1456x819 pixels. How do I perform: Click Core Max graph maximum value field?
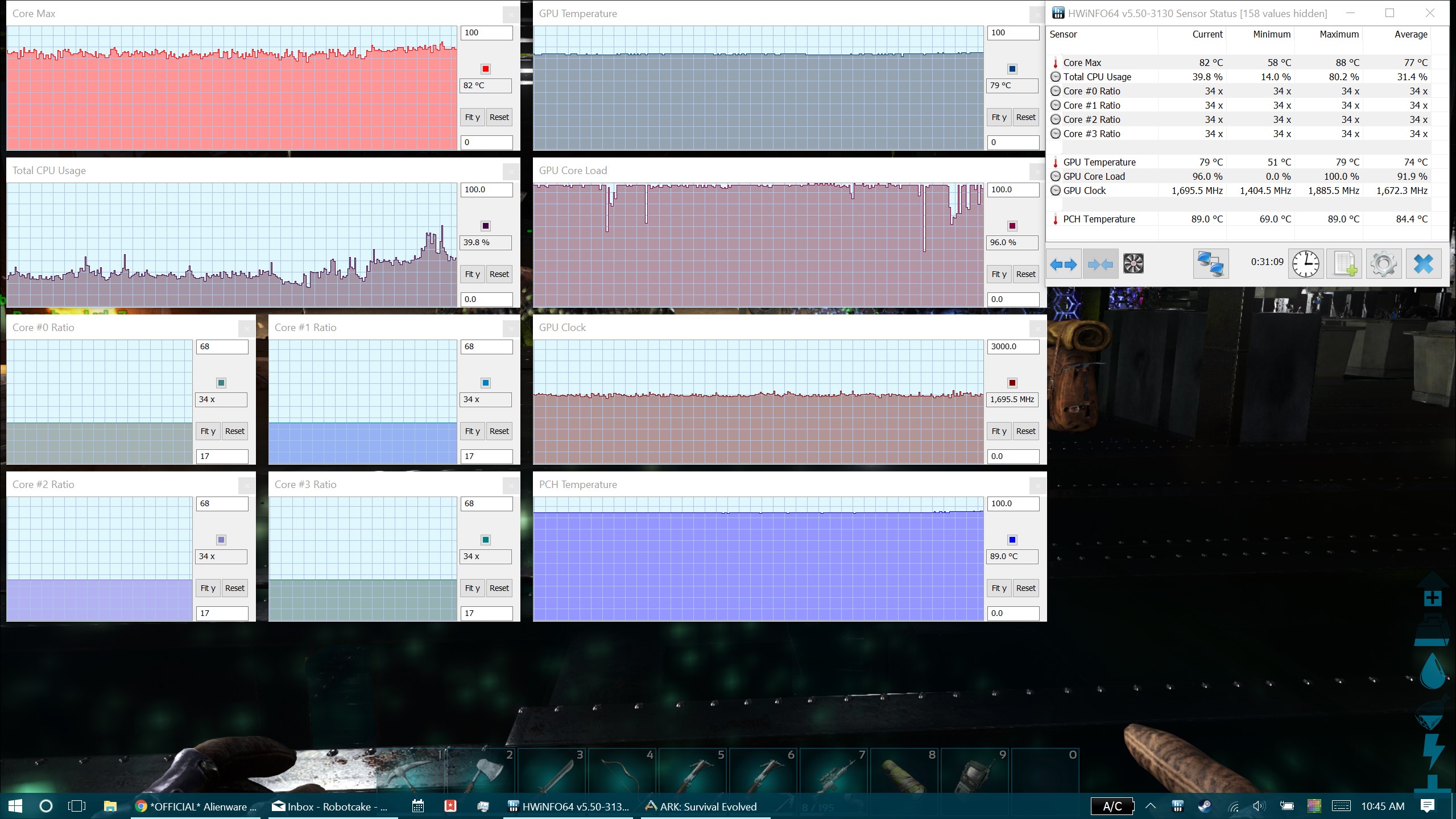tap(486, 33)
